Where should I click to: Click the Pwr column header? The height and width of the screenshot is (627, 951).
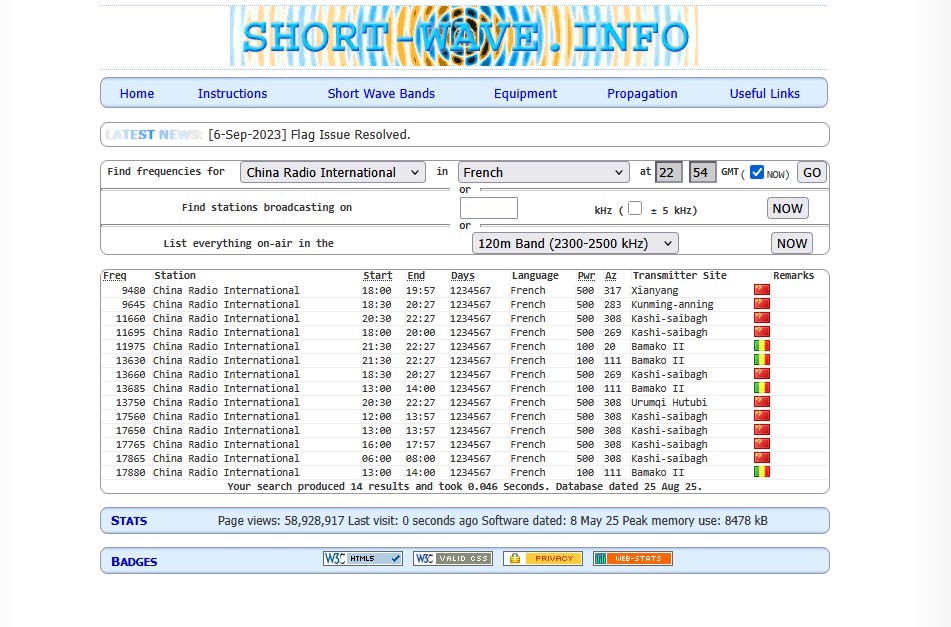pyautogui.click(x=586, y=275)
